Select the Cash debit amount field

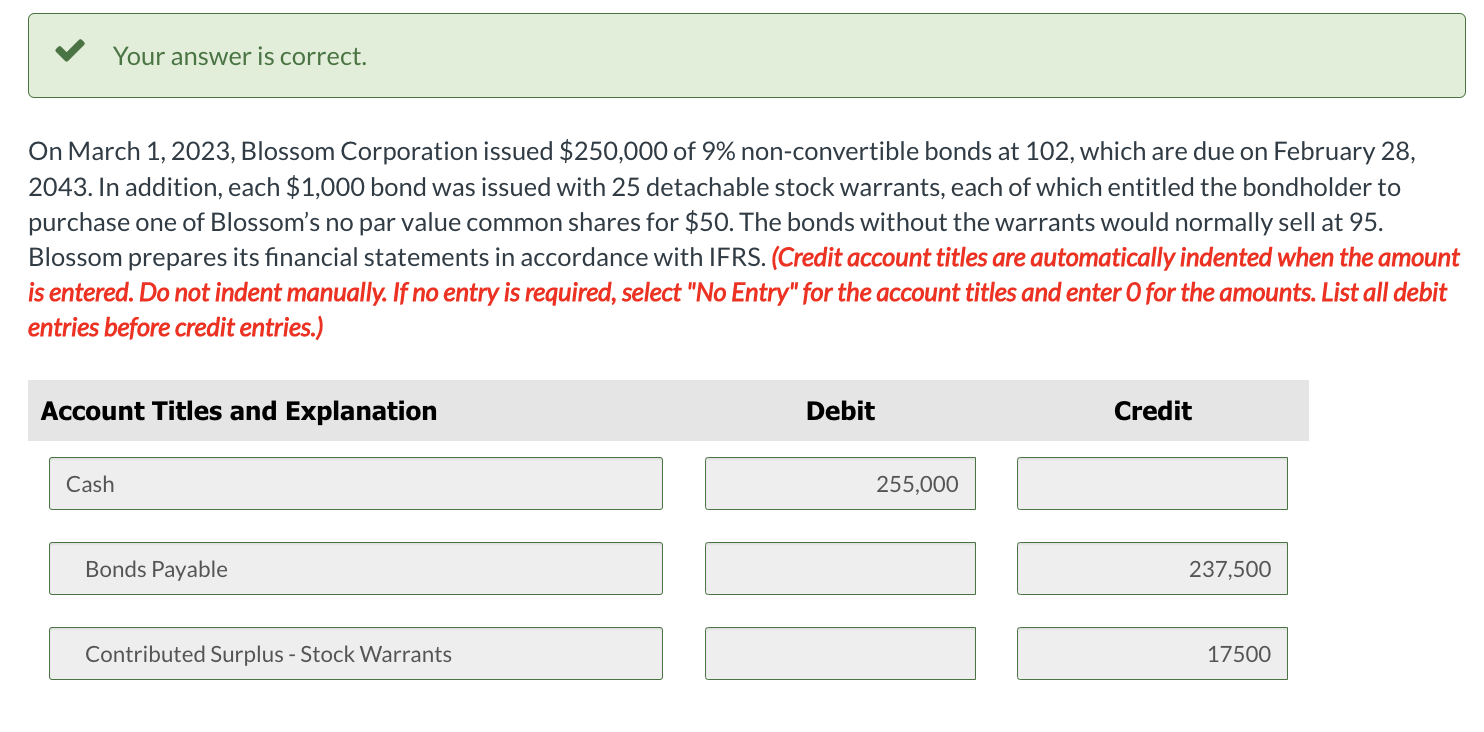[840, 483]
